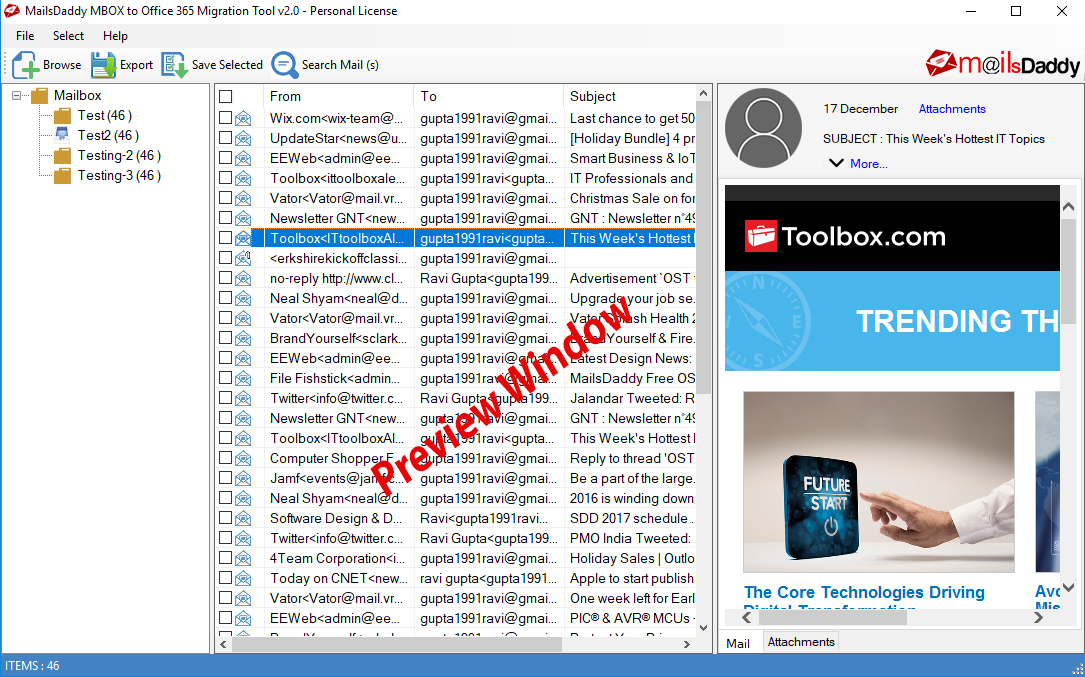
Task: Check the Neal Shyam Upgrade your job checkbox
Action: click(226, 298)
